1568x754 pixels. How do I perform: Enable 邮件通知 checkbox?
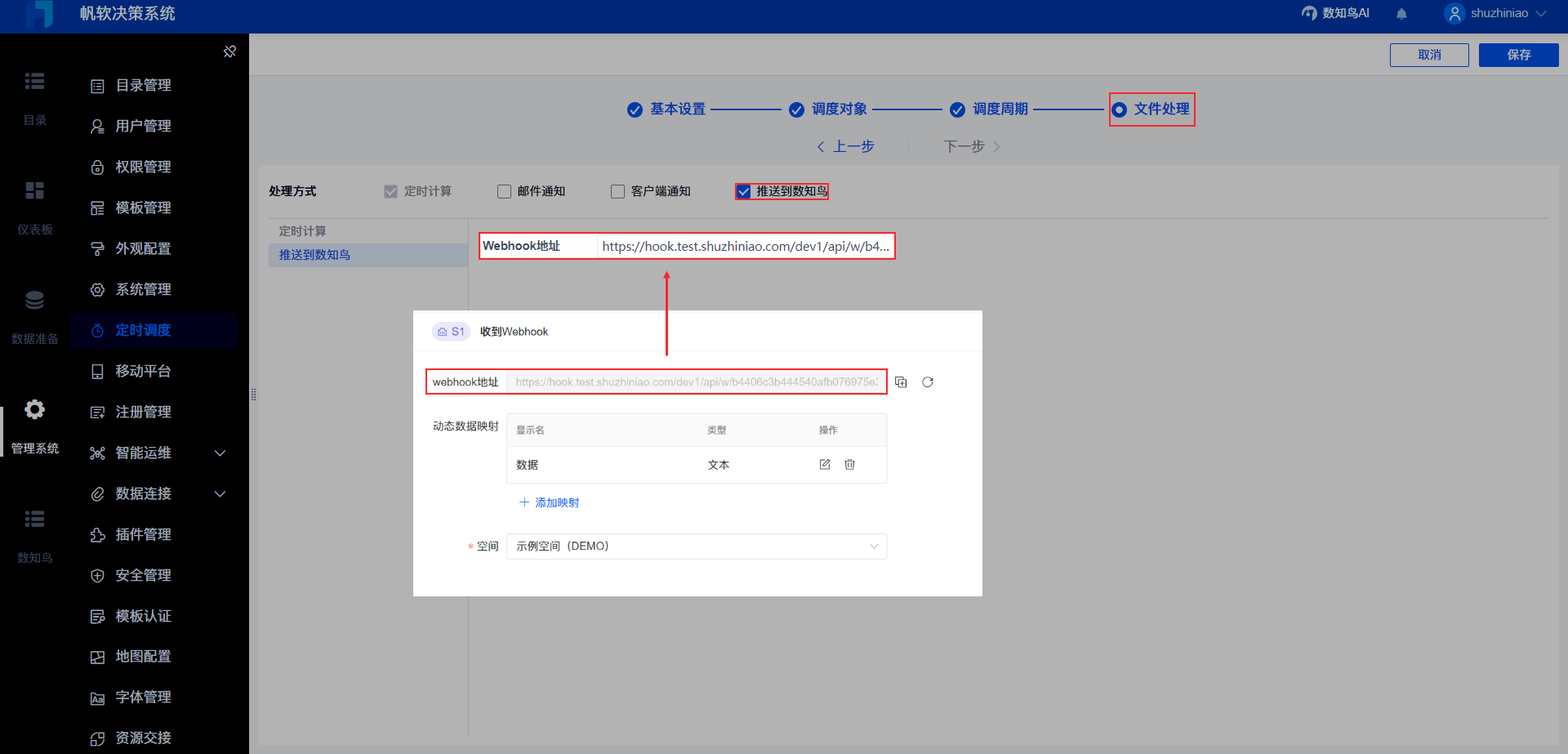(504, 191)
